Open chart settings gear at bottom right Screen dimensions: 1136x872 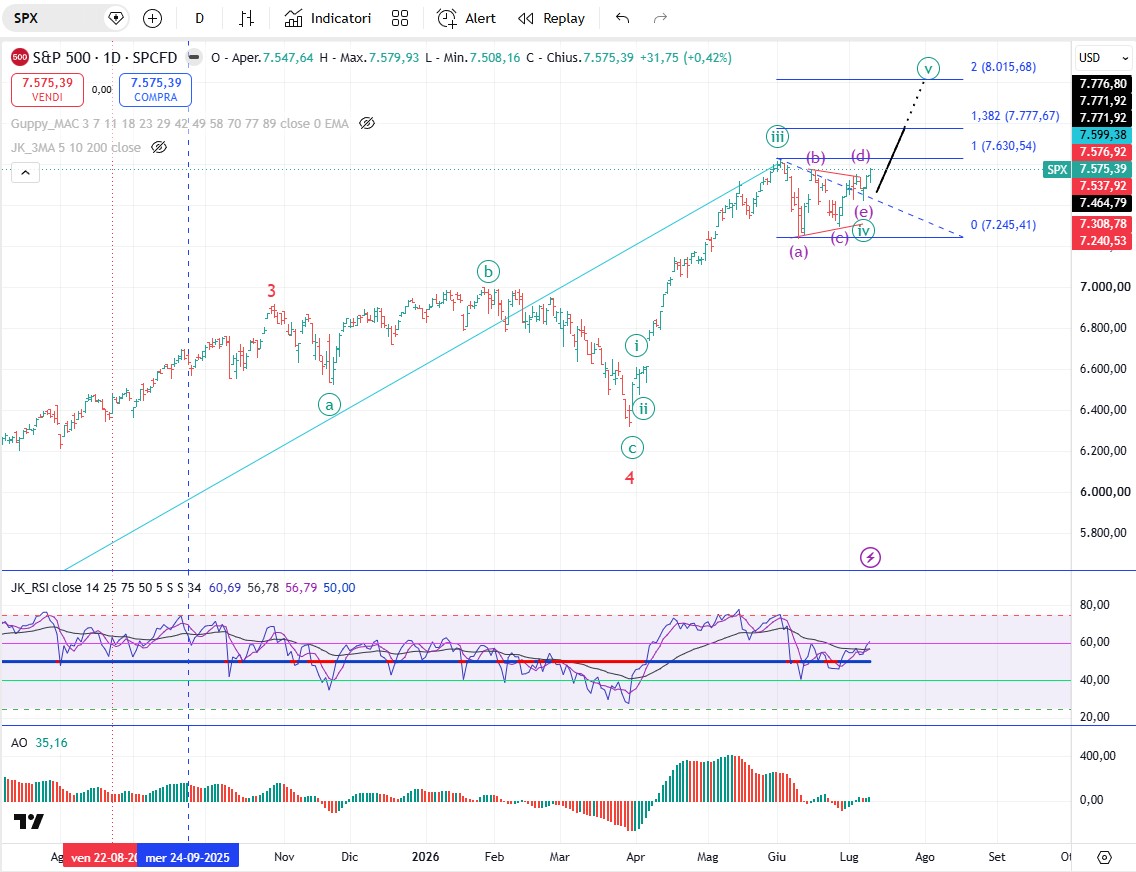1104,857
